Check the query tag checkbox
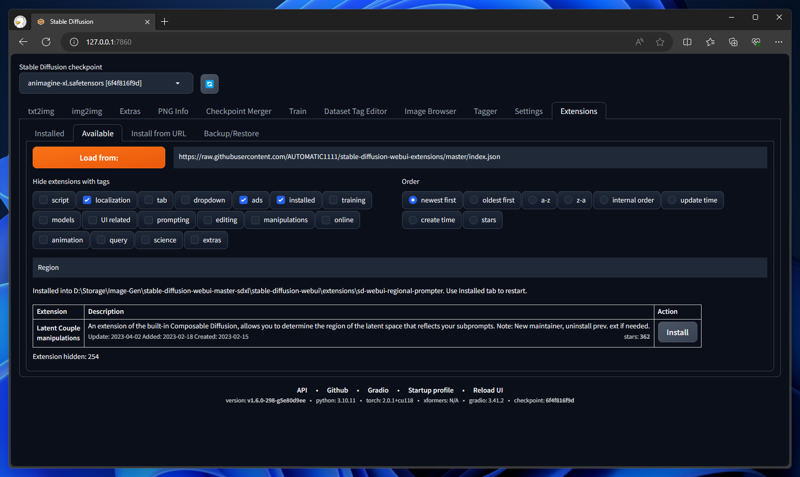800x477 pixels. (x=101, y=240)
